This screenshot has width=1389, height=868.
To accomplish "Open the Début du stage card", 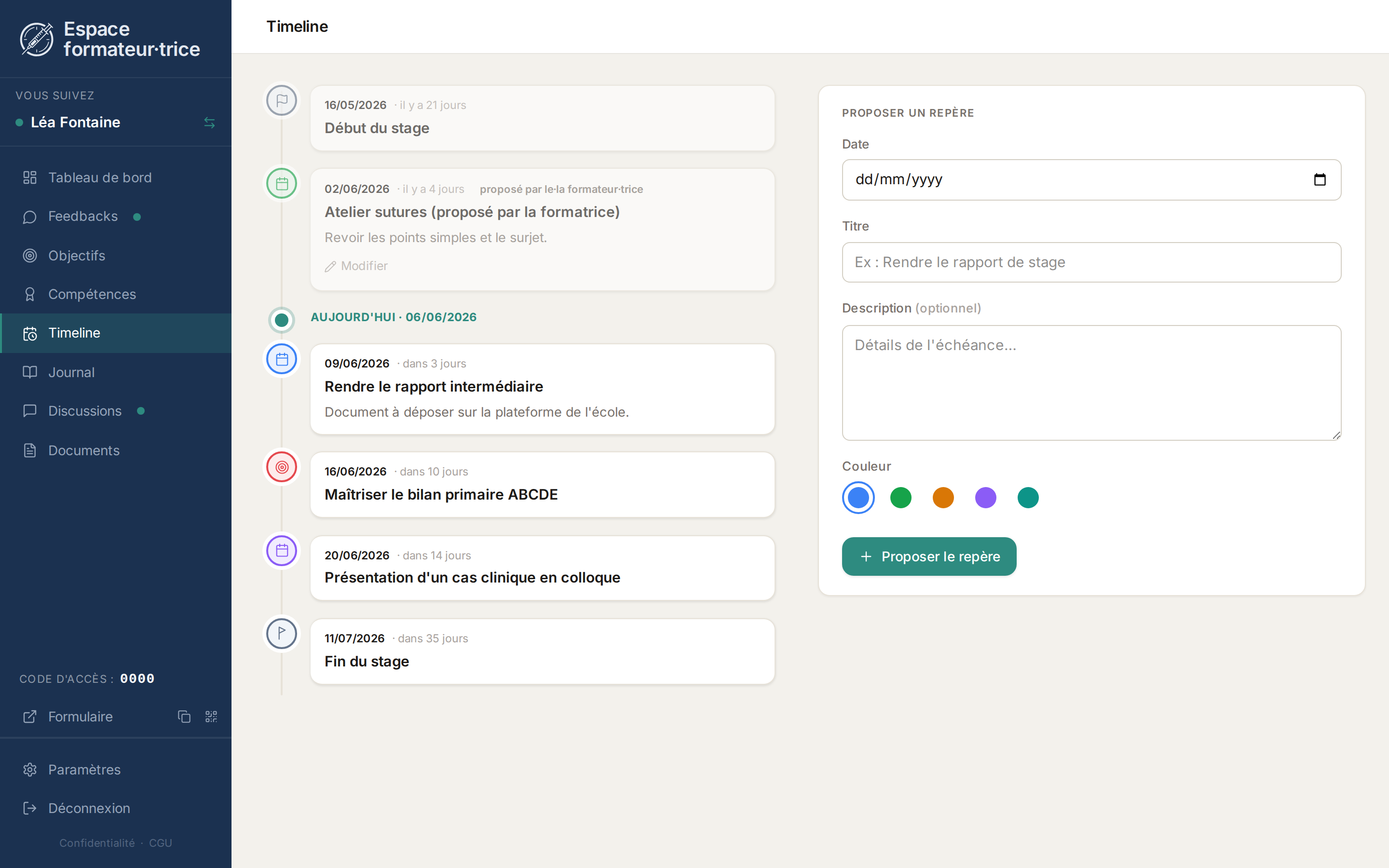I will pos(543,118).
